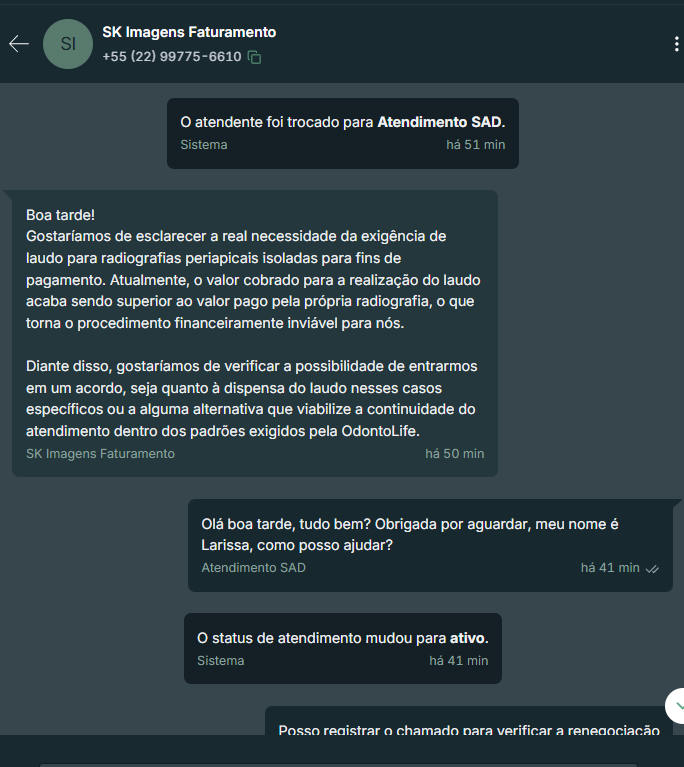The width and height of the screenshot is (684, 767).
Task: Open the three-dot more options menu
Action: point(676,44)
